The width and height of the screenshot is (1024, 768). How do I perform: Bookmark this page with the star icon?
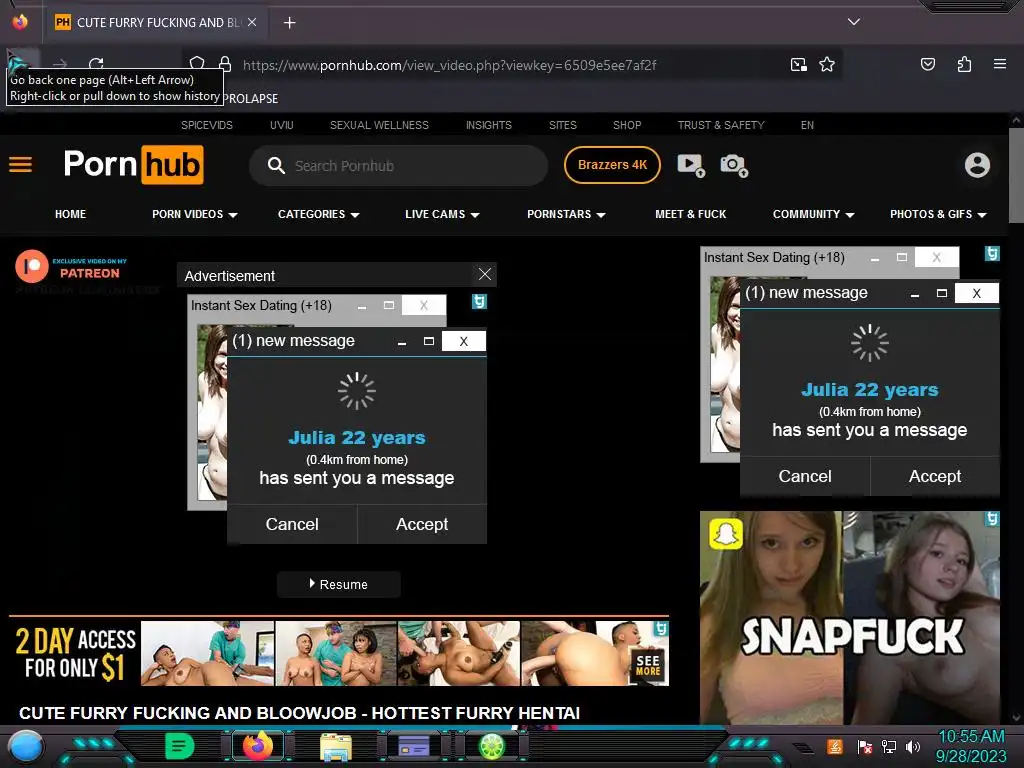[x=827, y=64]
